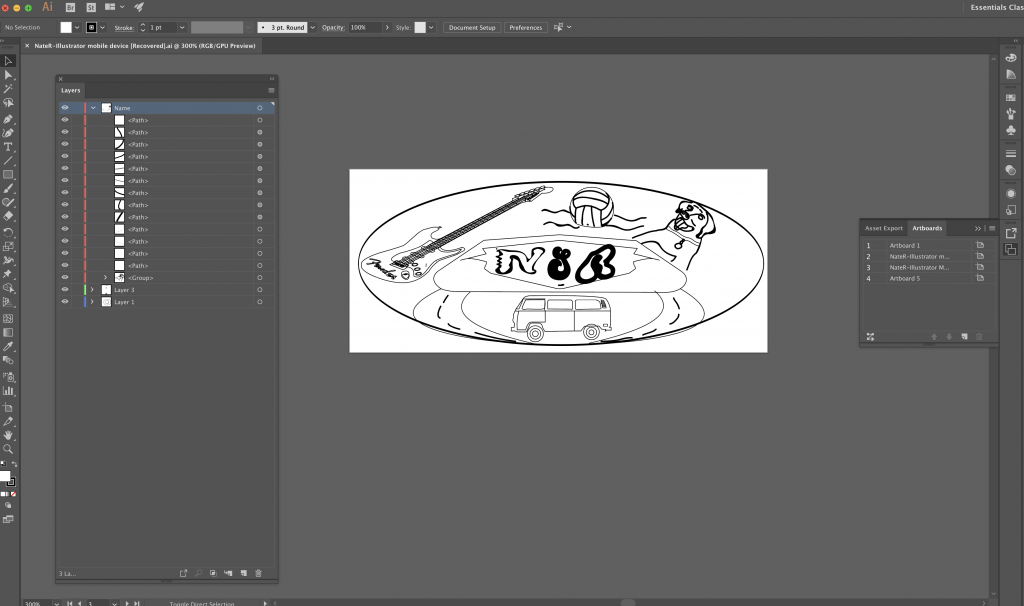Expand Layer 3 disclosure triangle

(x=92, y=289)
